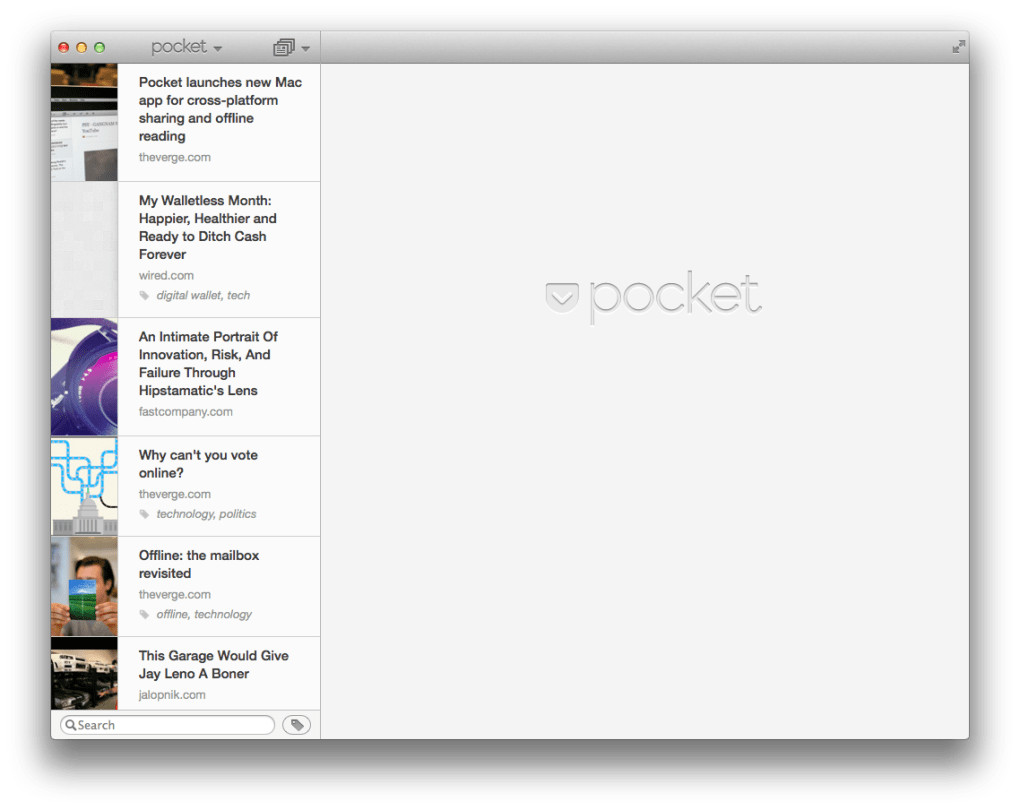Click the "offline, technology" tags

204,614
